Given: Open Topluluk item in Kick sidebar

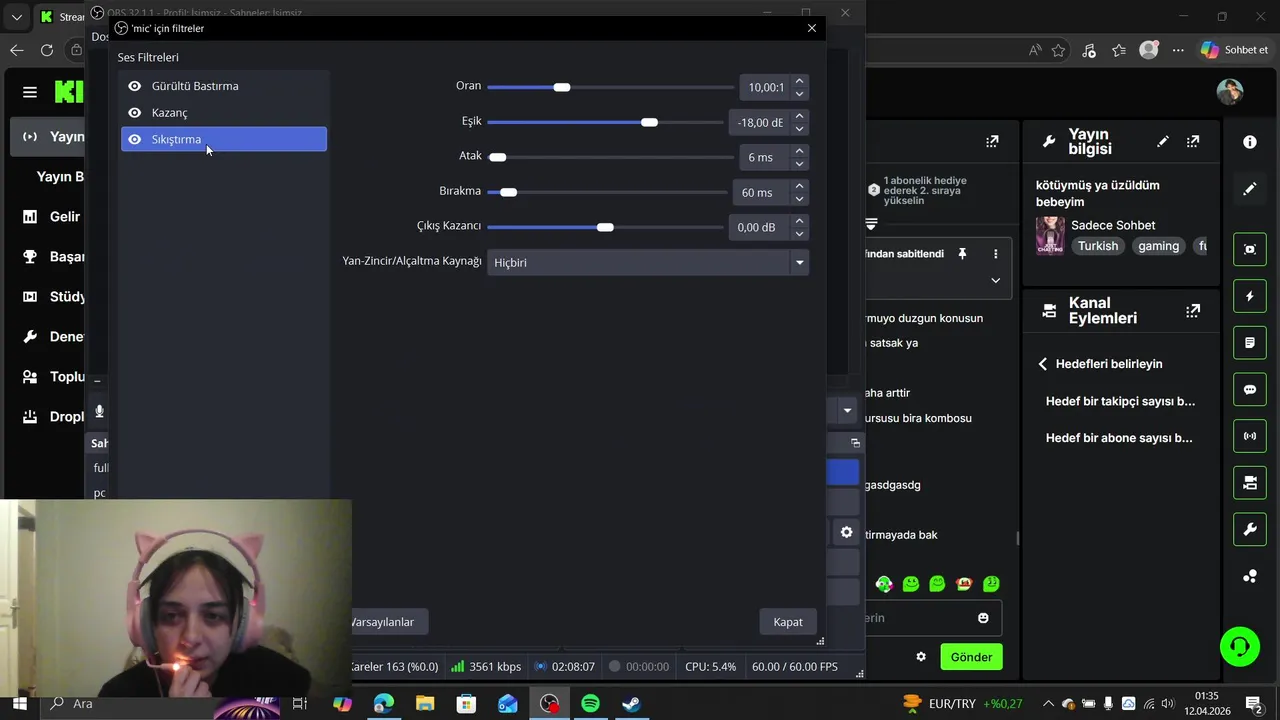Looking at the screenshot, I should 50,377.
